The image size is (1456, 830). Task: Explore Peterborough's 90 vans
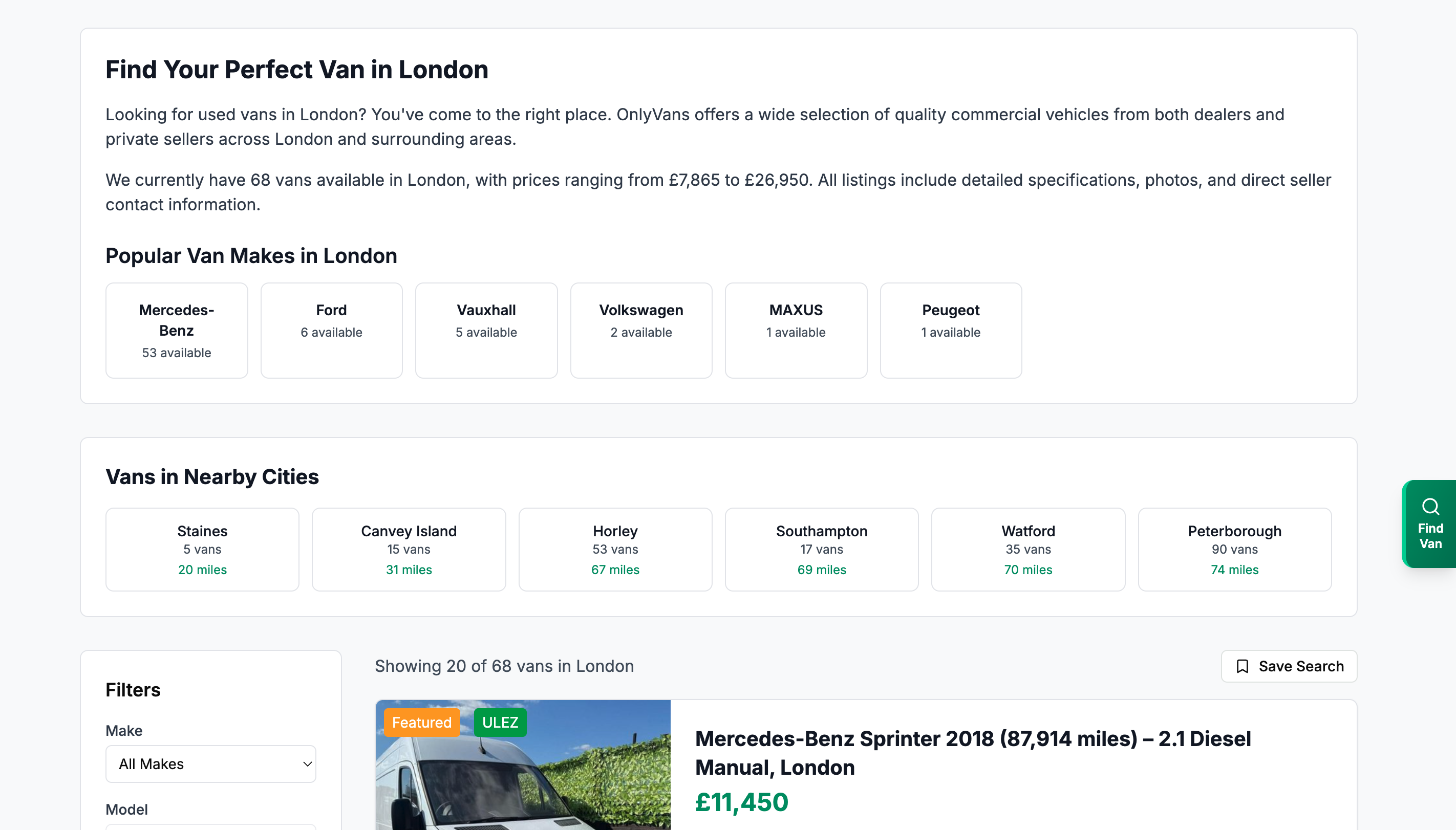[1235, 549]
